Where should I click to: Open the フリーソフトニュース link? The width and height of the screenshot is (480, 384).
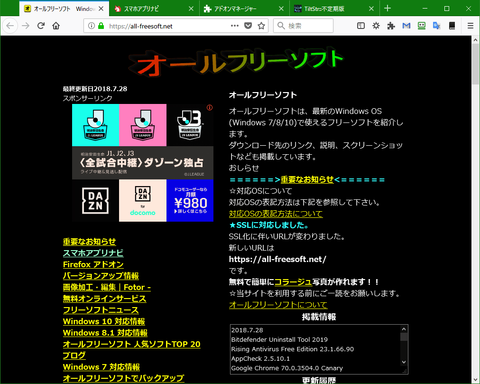pos(101,310)
